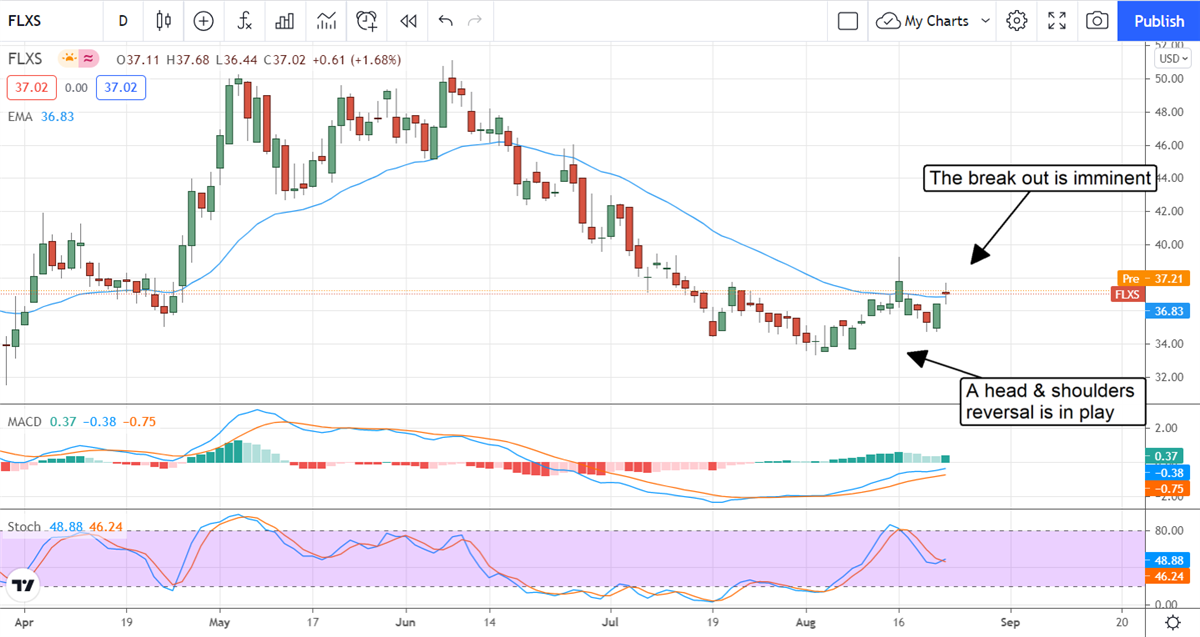Redo the last chart action

click(x=475, y=20)
